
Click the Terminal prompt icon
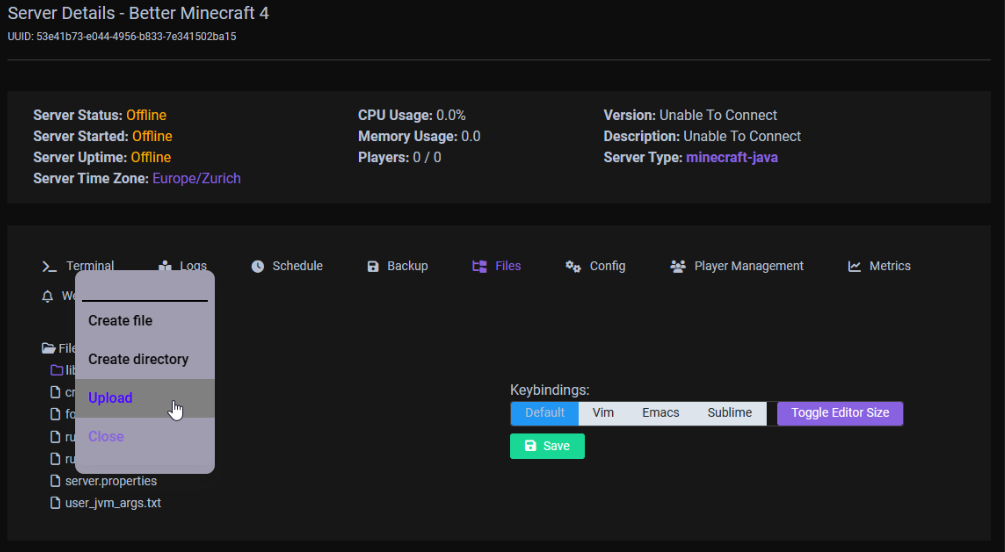pos(49,266)
